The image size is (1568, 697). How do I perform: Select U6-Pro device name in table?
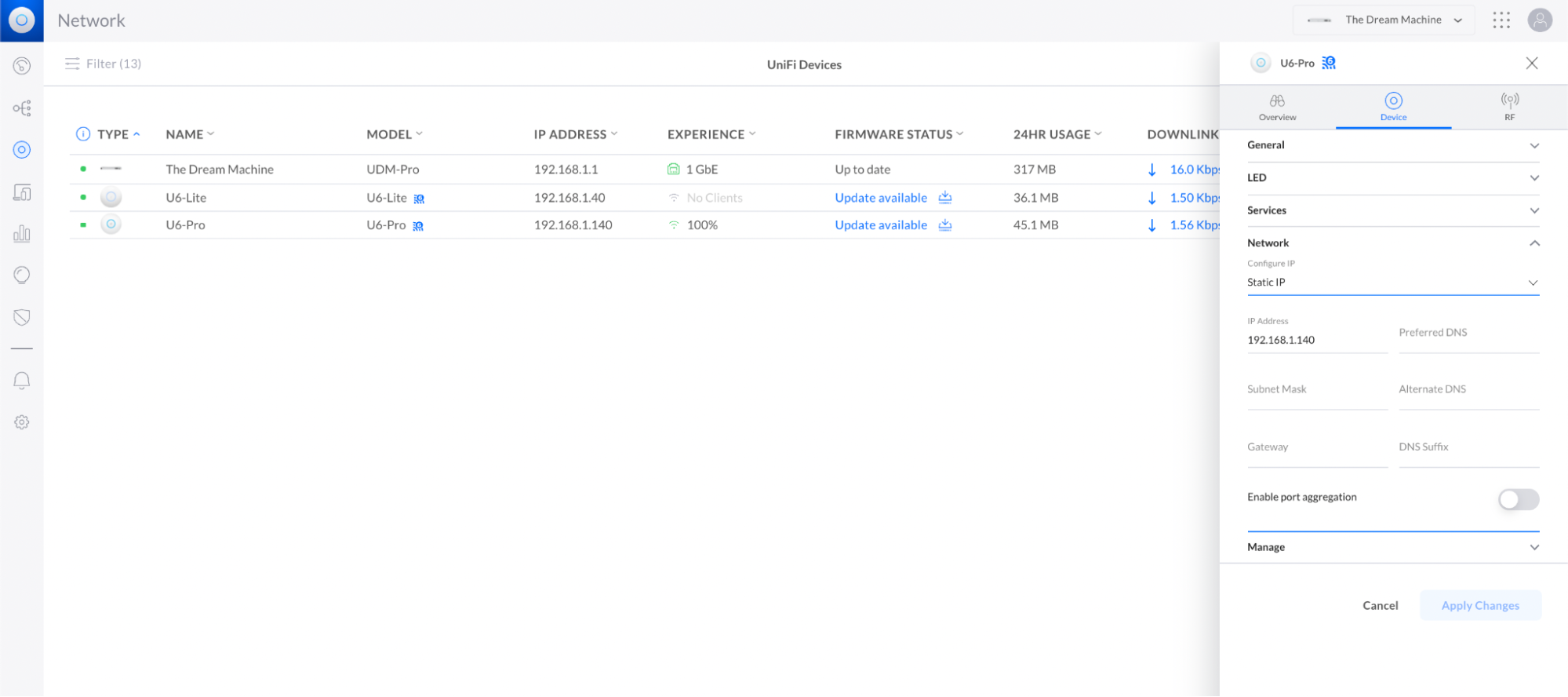[185, 225]
